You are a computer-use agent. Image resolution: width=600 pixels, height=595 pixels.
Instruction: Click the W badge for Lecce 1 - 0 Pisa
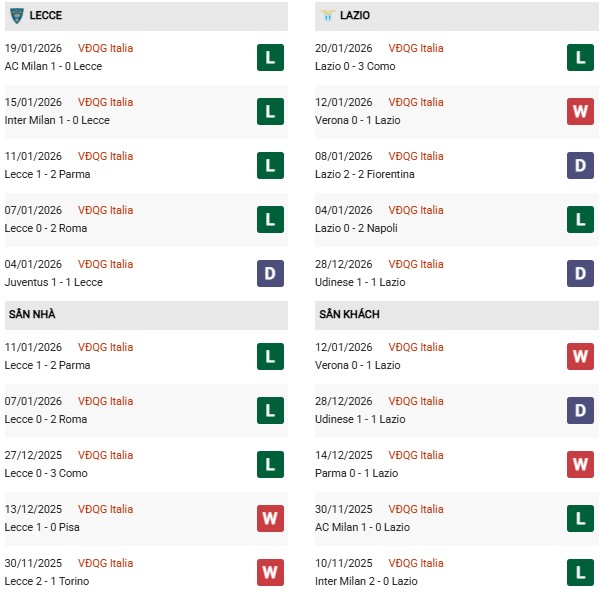tap(270, 518)
